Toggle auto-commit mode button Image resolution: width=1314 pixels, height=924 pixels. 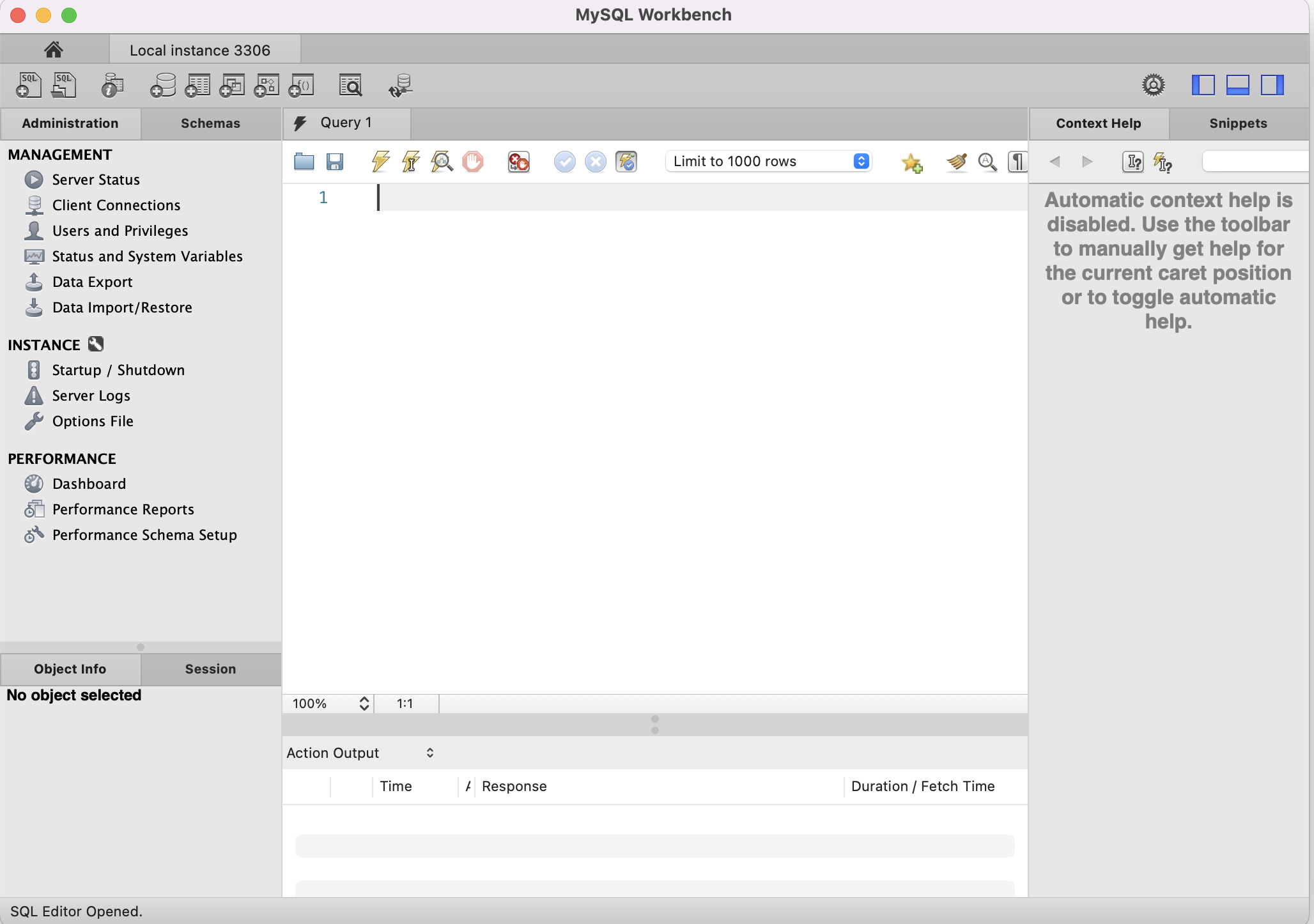click(626, 162)
